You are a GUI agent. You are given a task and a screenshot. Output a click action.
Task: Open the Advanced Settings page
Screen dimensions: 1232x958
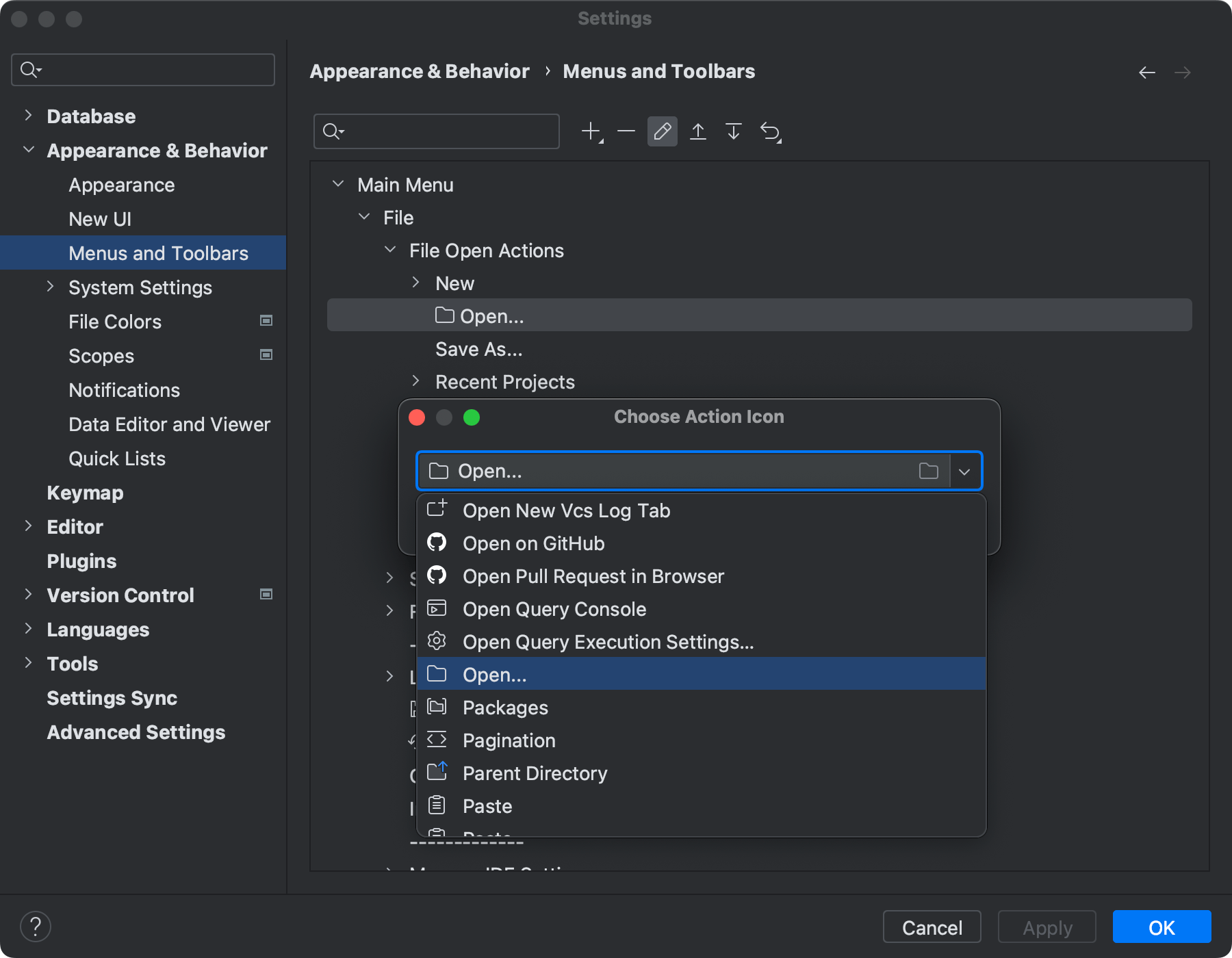(x=136, y=732)
